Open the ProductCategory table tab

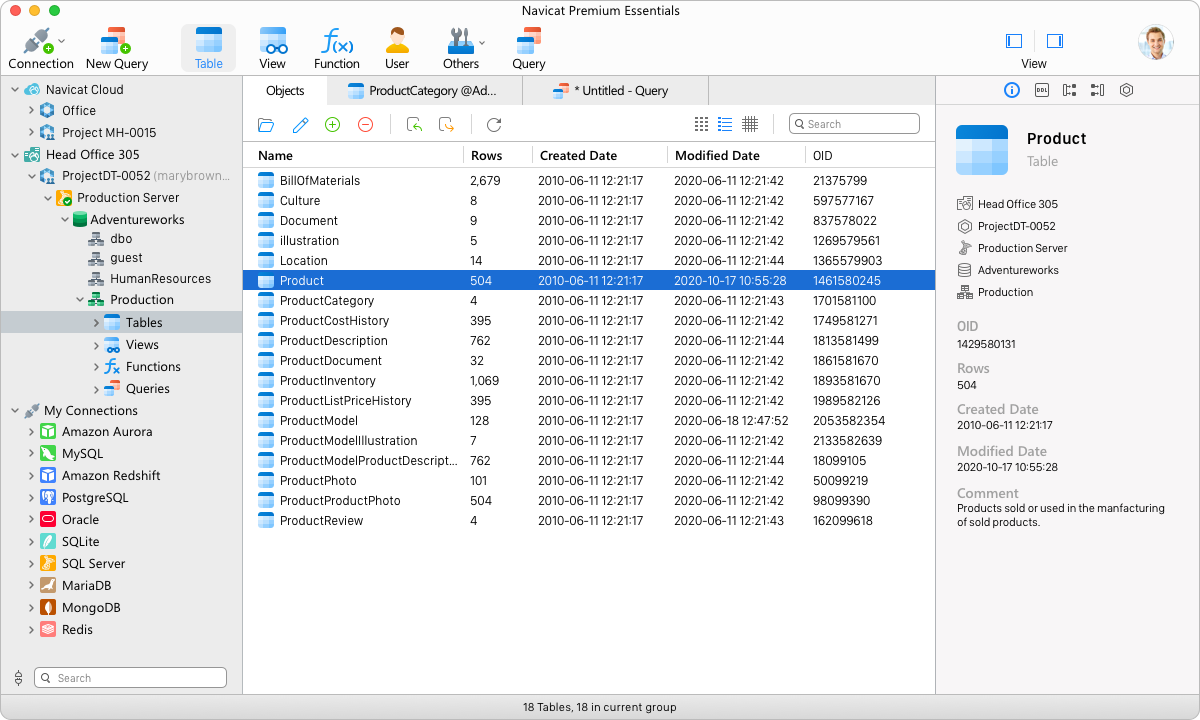425,91
